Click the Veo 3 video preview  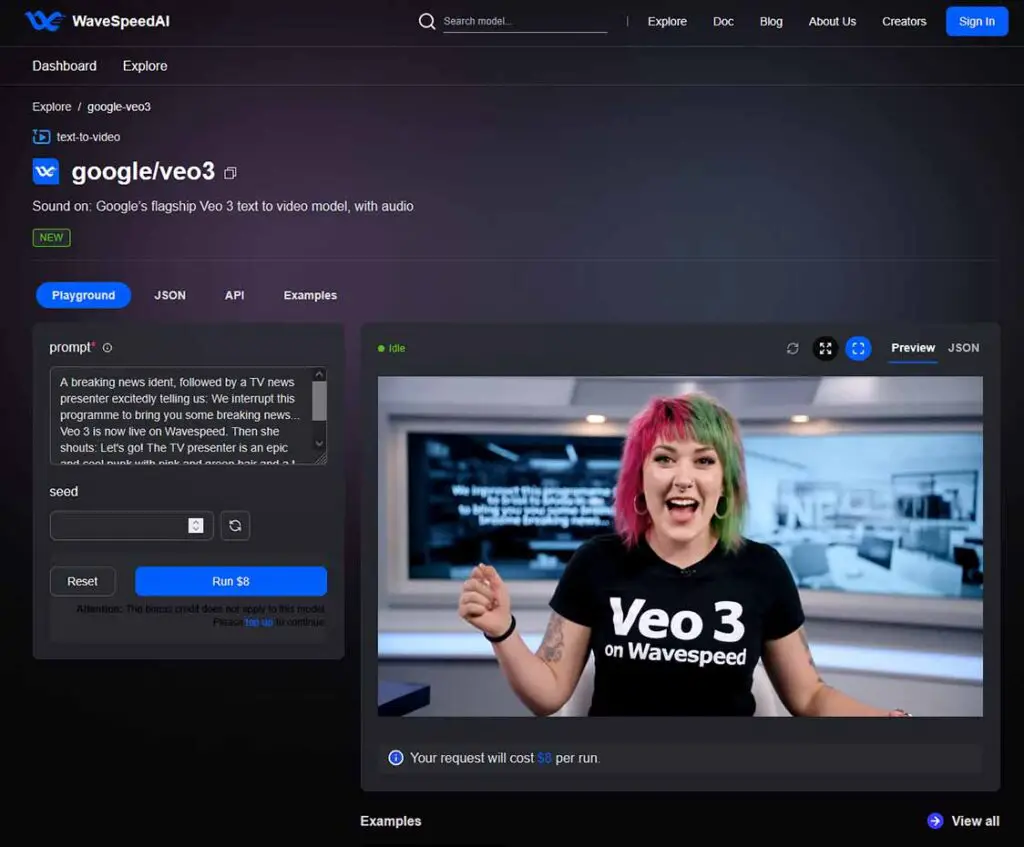680,547
